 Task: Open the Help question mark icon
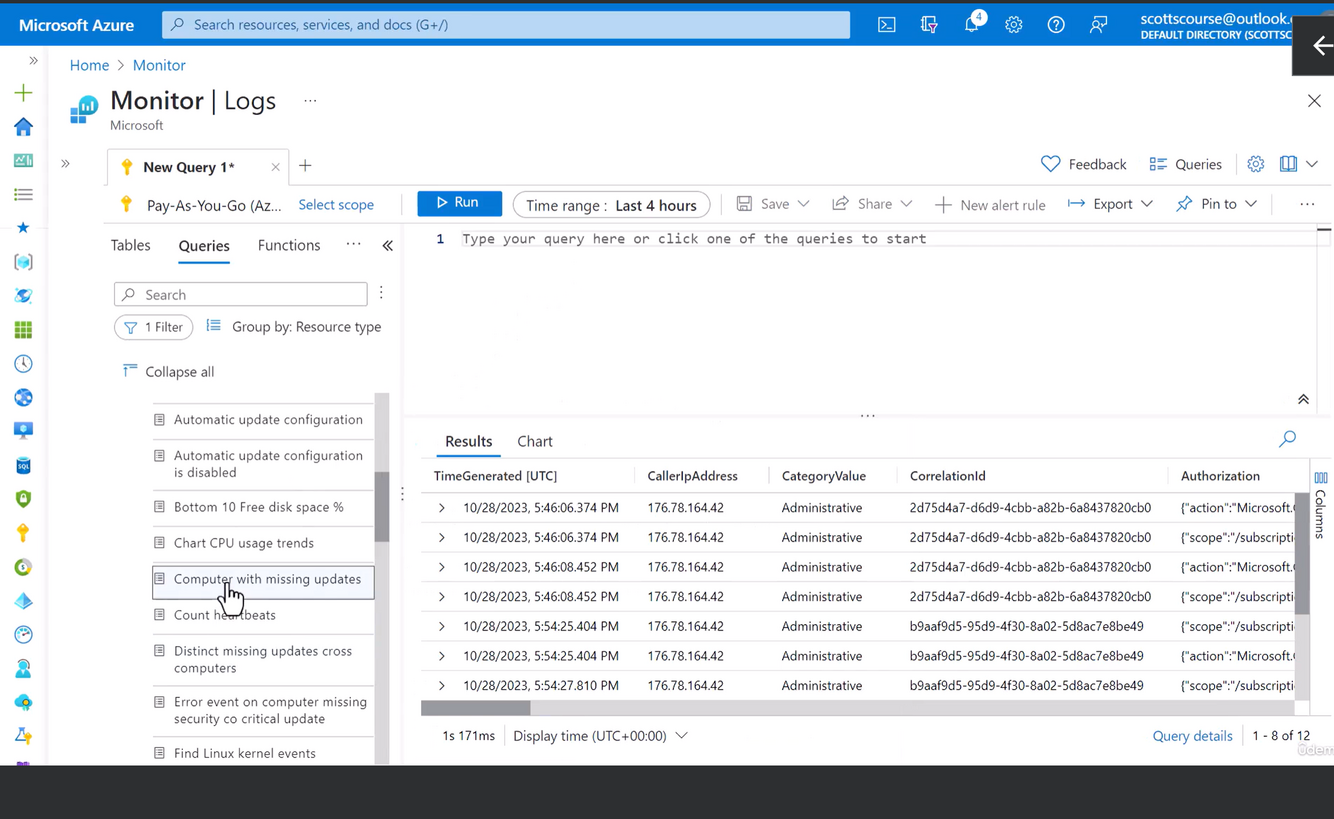tap(1056, 25)
